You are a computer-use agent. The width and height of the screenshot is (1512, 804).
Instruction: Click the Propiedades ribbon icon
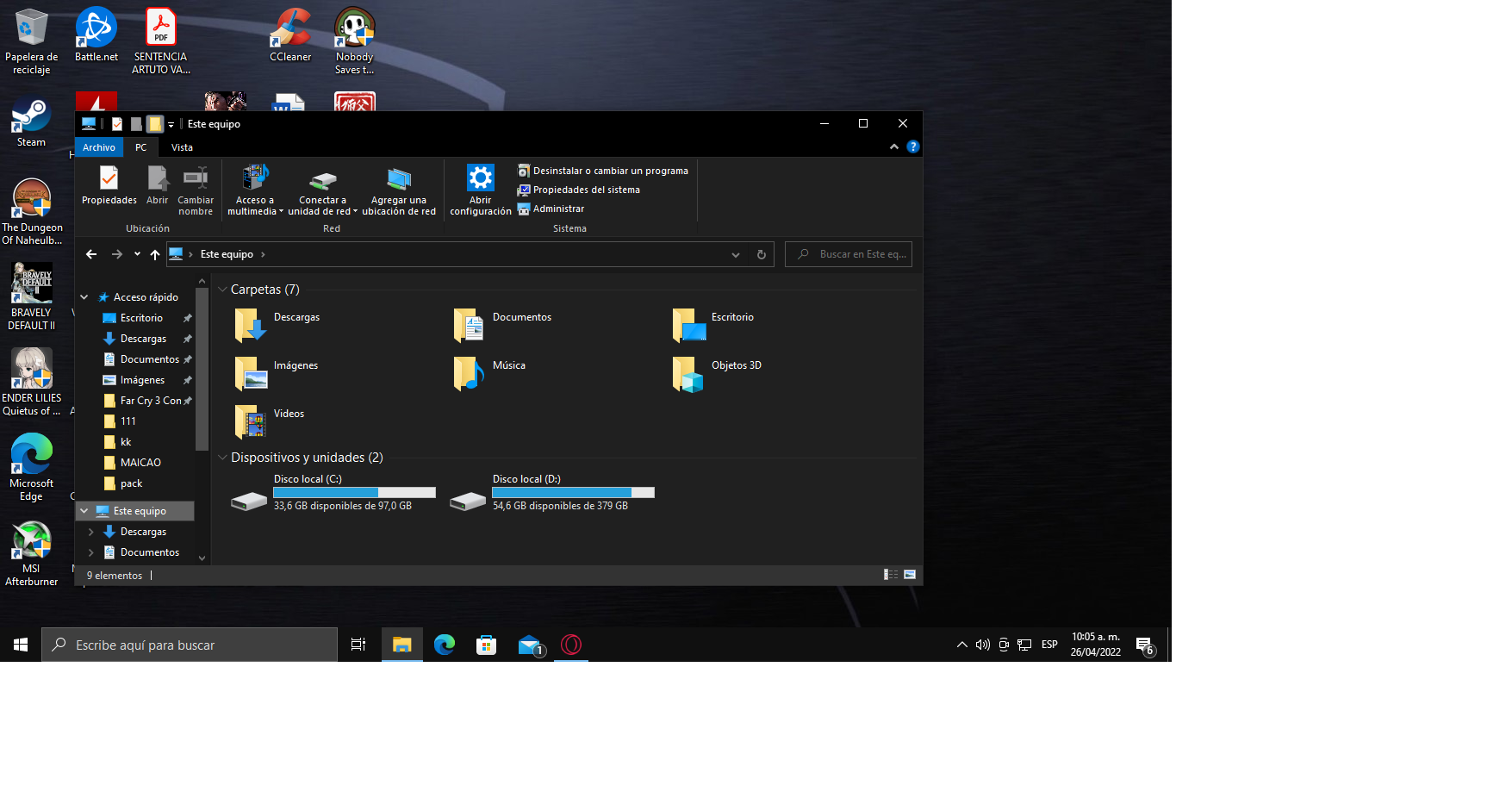(x=109, y=185)
